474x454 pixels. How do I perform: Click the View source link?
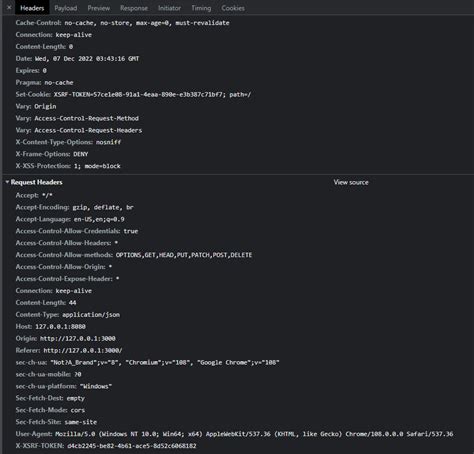[351, 182]
